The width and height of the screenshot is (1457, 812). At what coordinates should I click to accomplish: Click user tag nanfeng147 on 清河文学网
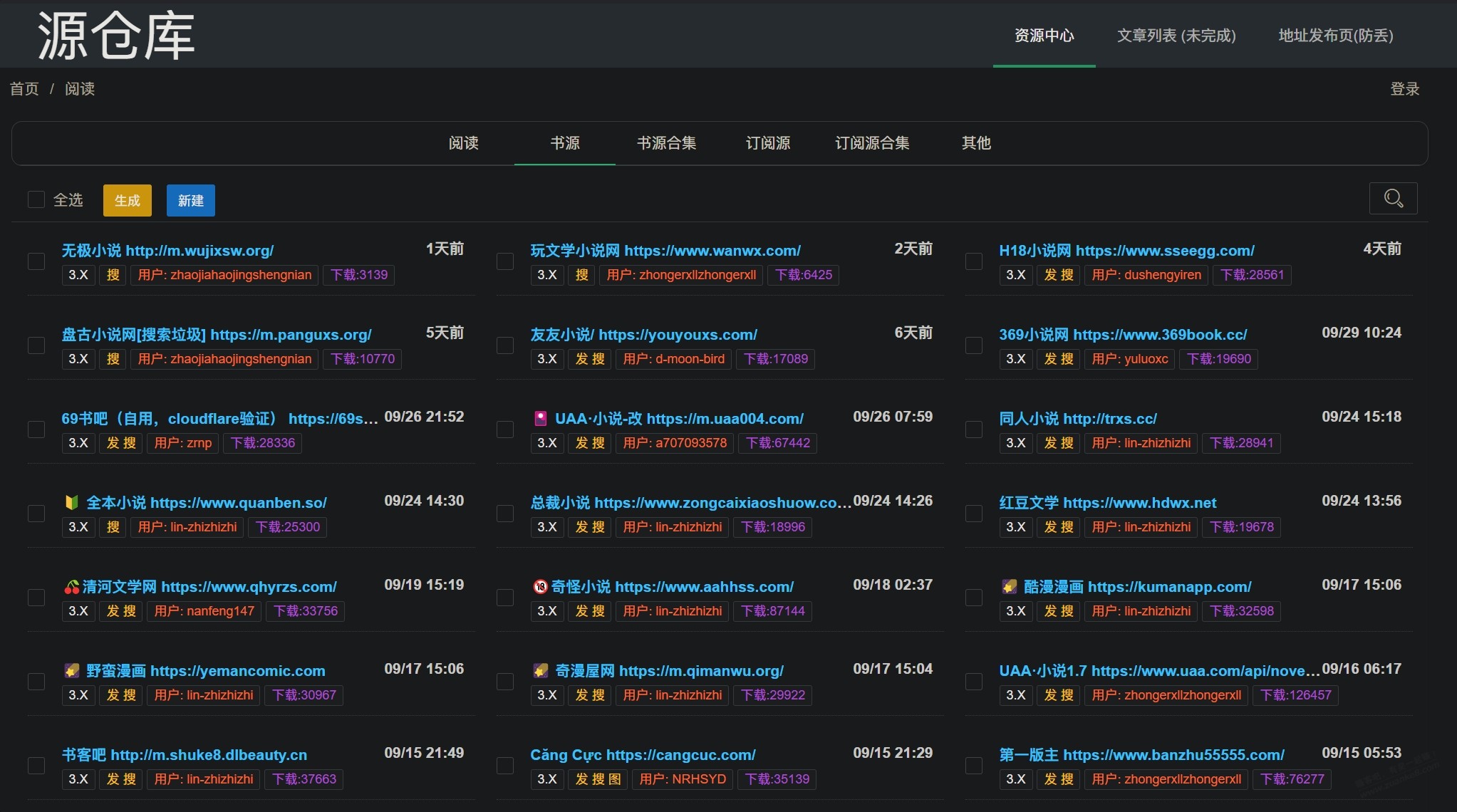pyautogui.click(x=204, y=611)
